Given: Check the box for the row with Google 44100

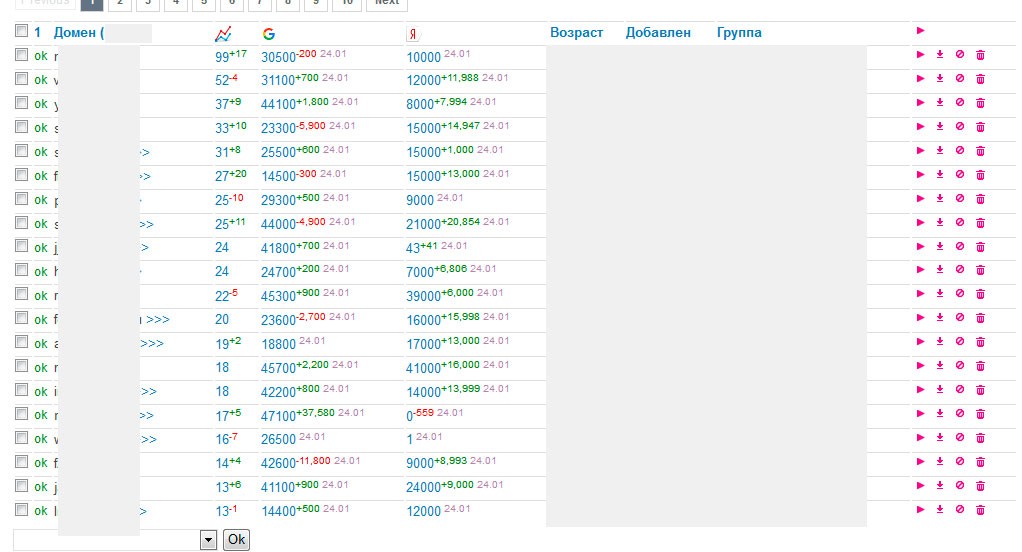Looking at the screenshot, I should pyautogui.click(x=22, y=103).
